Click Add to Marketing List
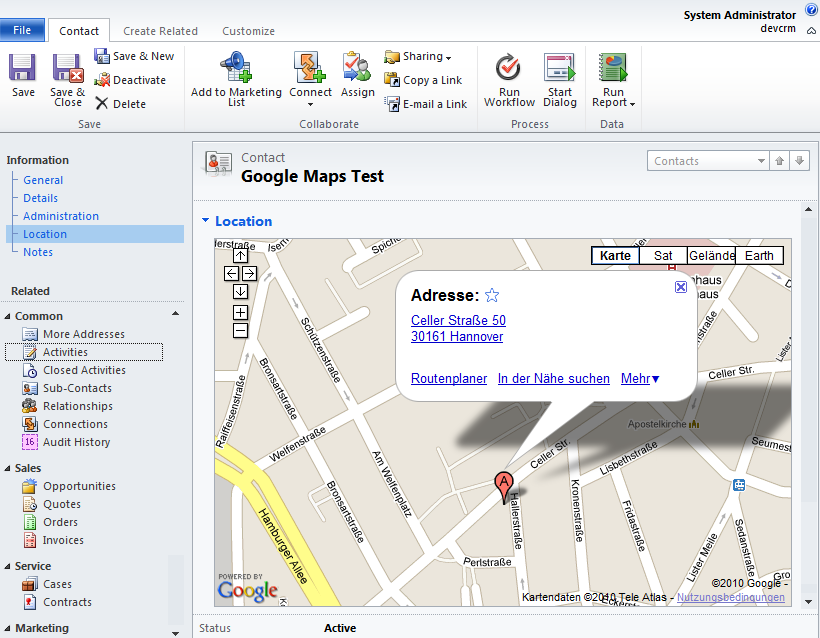The width and height of the screenshot is (820, 638). (x=233, y=78)
